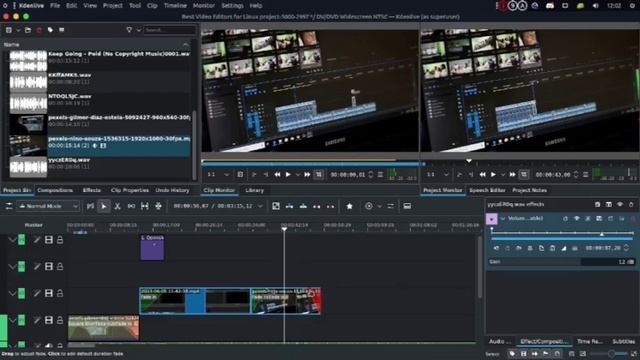Image resolution: width=640 pixels, height=360 pixels.
Task: Open the Monitor menu
Action: coord(203,6)
